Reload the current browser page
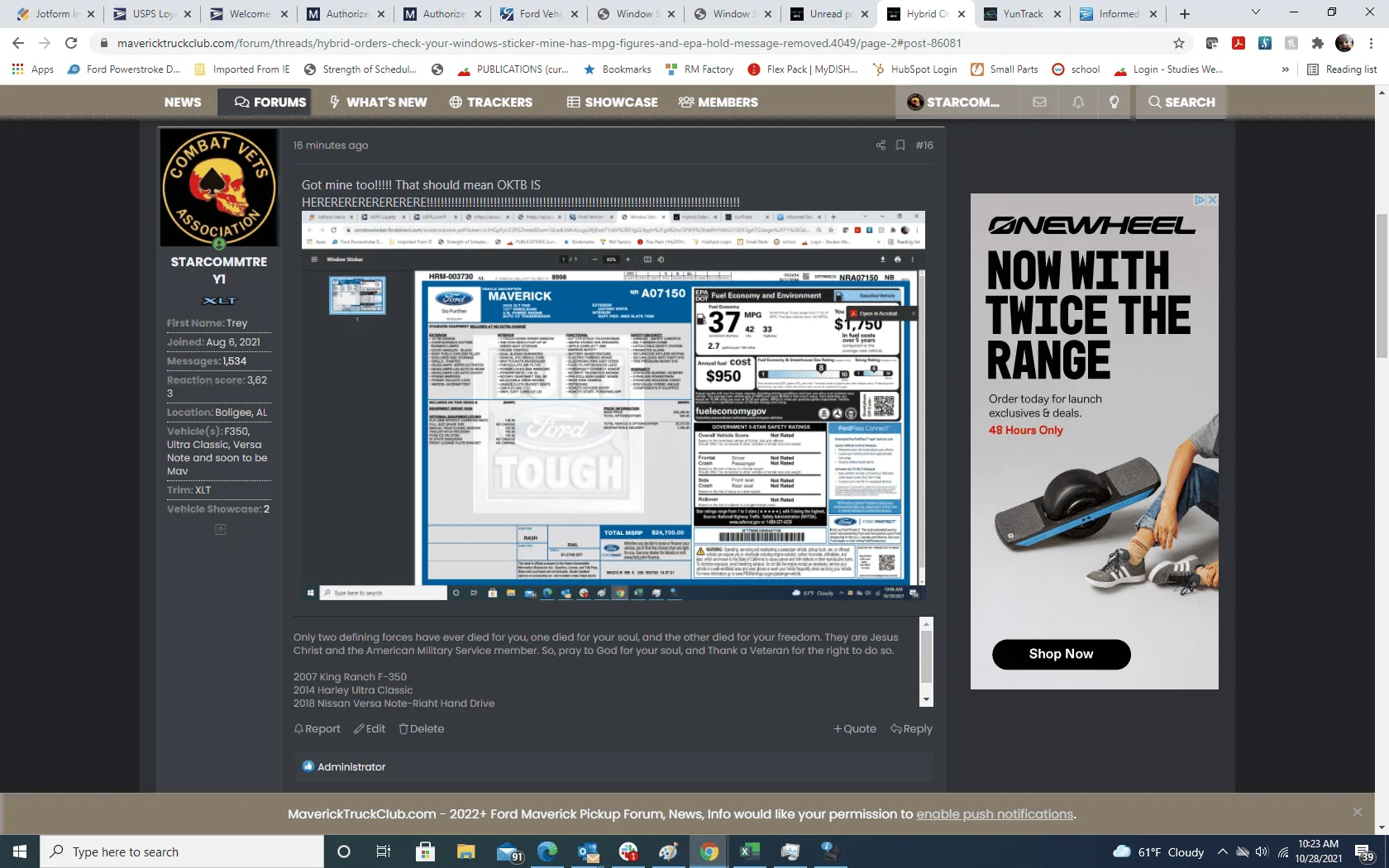Viewport: 1389px width, 868px height. coord(71,43)
